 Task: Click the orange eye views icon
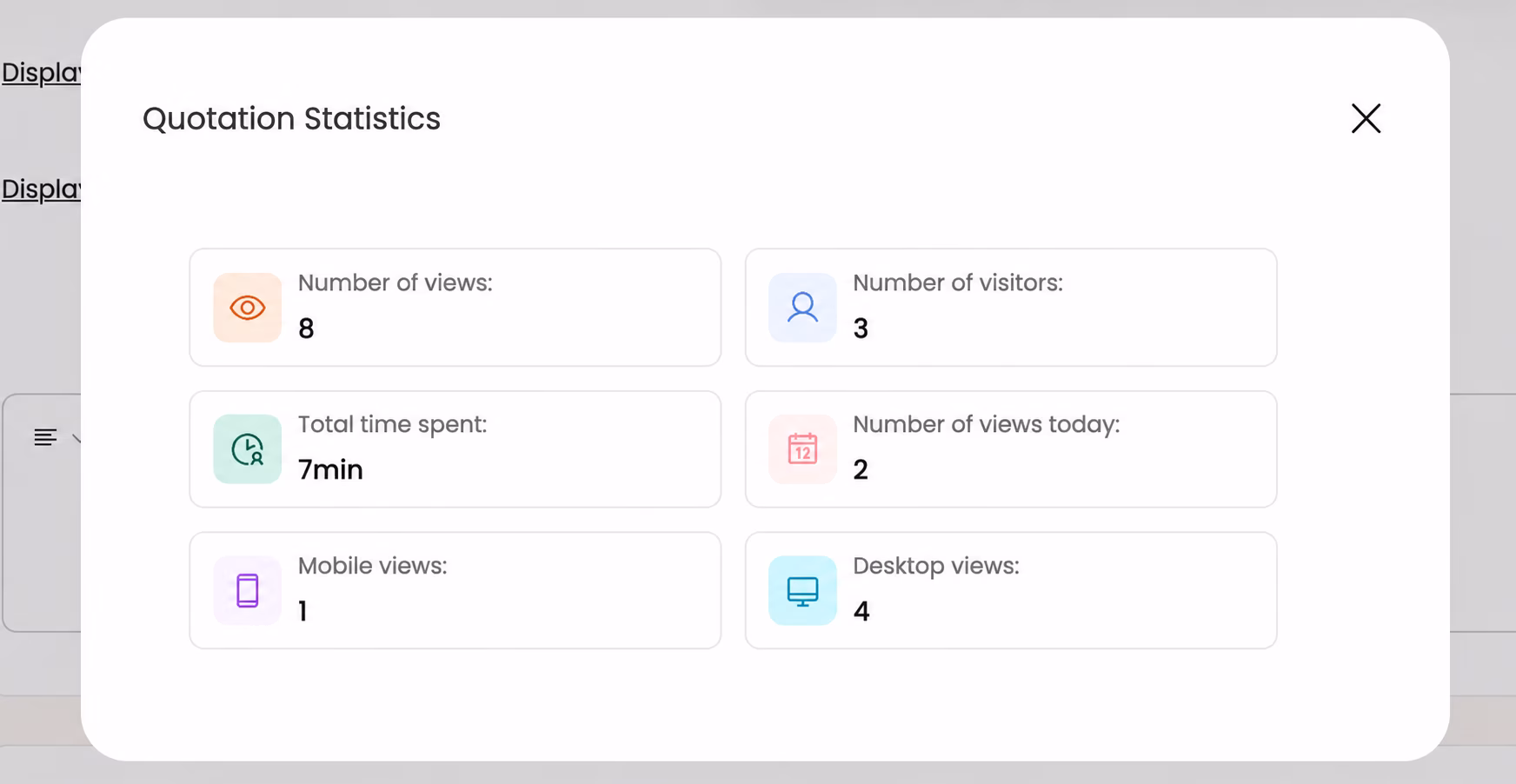248,308
